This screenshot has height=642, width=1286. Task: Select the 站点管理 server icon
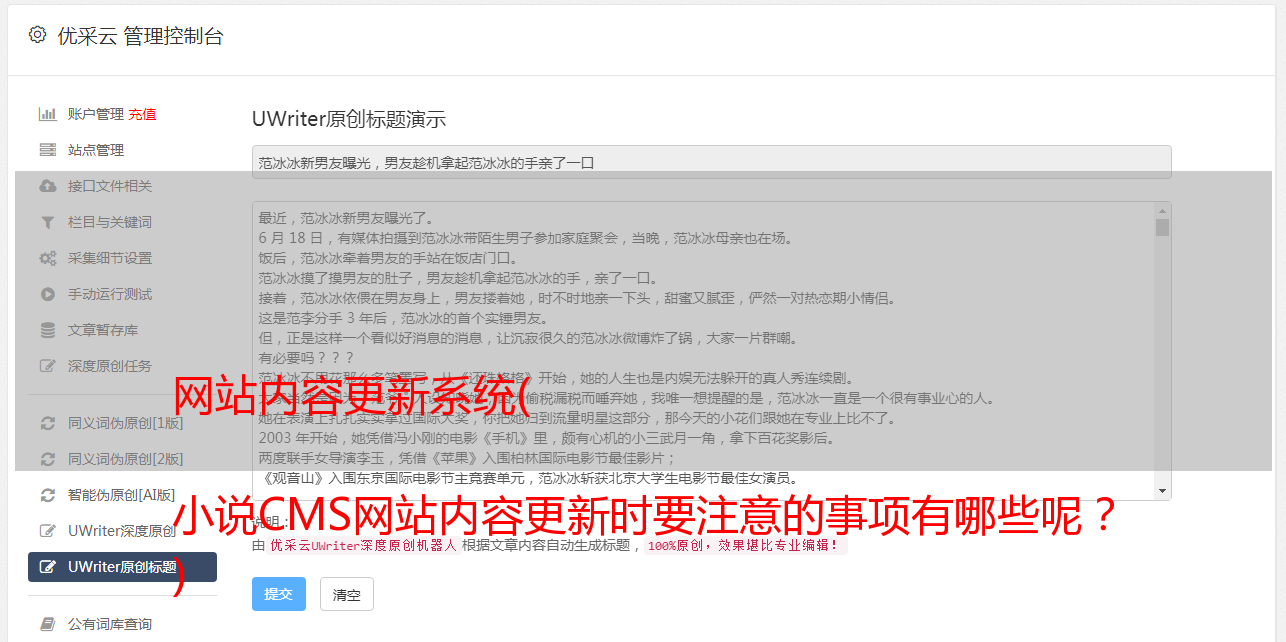coord(47,150)
